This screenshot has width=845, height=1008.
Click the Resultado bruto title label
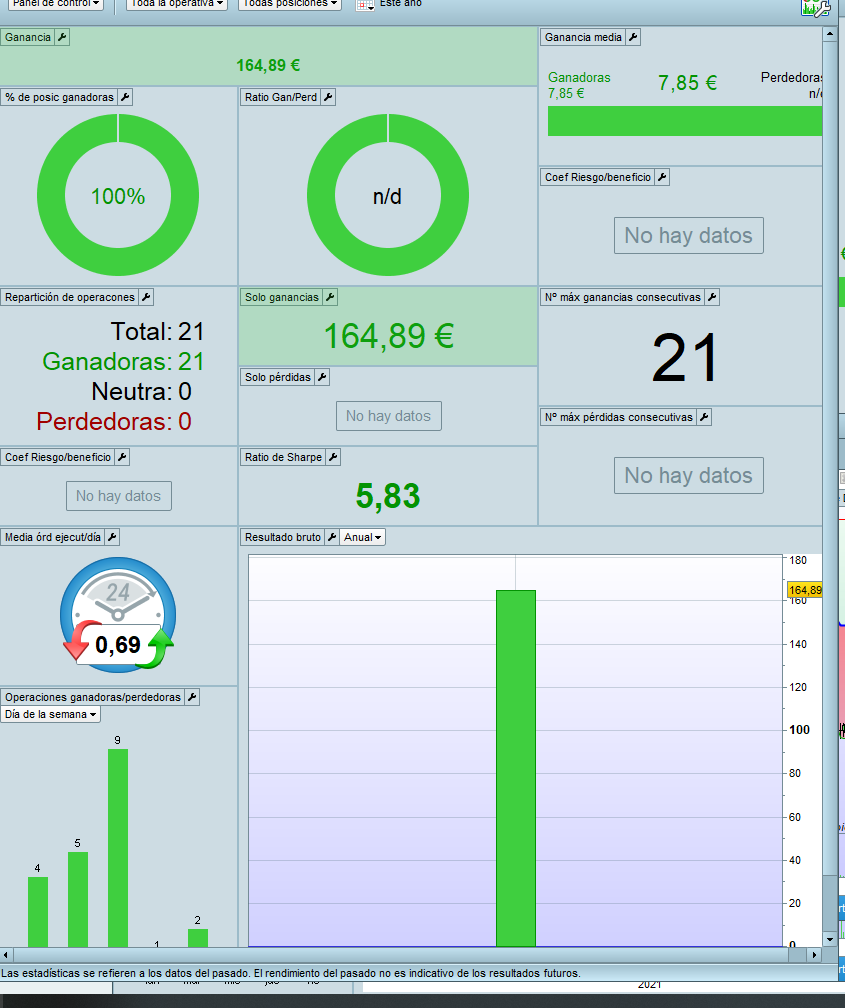click(x=282, y=537)
